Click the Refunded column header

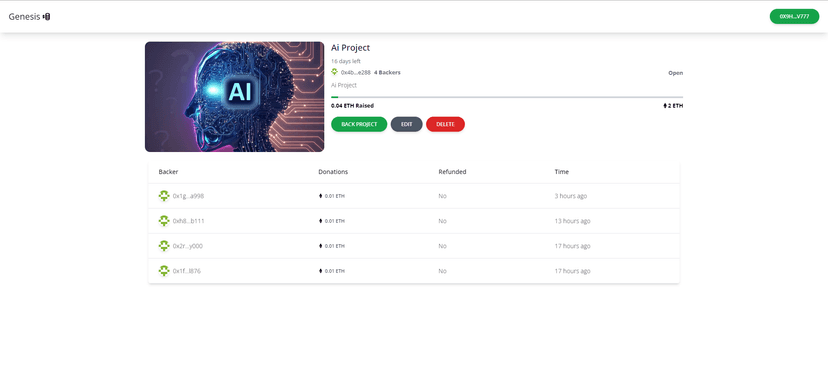click(452, 172)
